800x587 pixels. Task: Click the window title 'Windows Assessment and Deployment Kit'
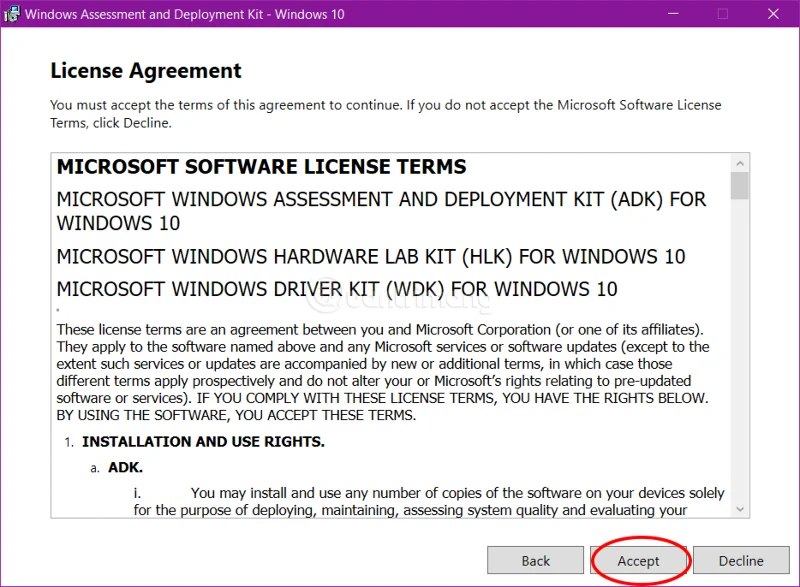point(185,14)
